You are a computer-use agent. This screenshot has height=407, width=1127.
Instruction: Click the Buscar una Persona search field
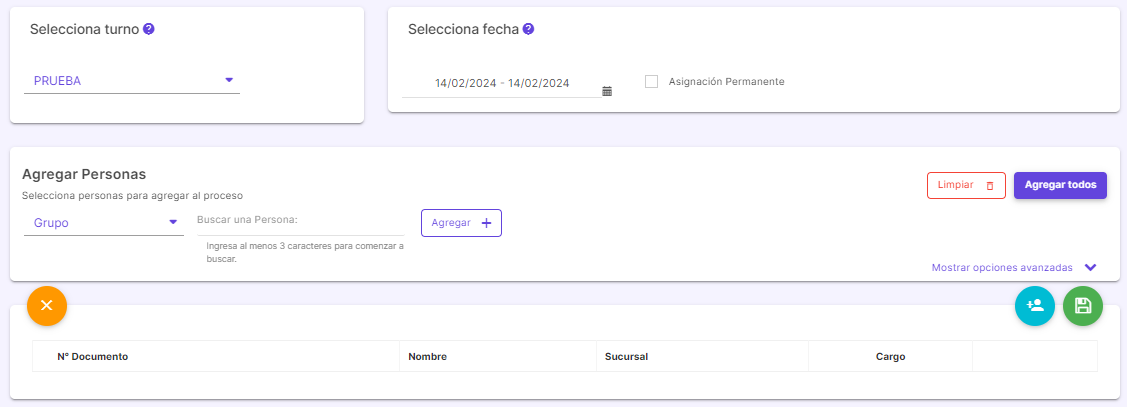pos(300,223)
